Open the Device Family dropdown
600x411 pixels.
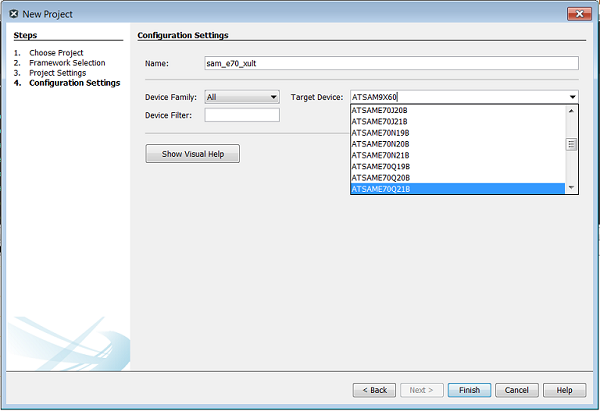click(242, 97)
